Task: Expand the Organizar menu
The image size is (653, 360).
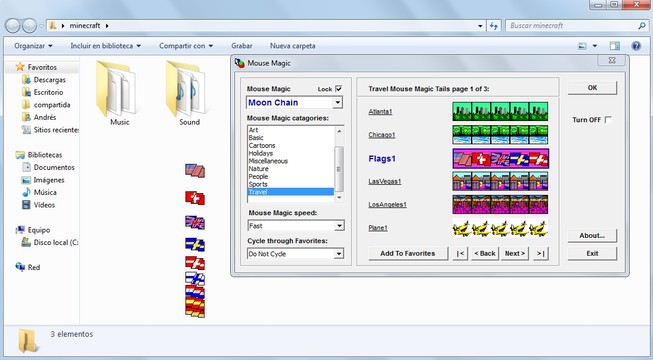Action: (33, 46)
